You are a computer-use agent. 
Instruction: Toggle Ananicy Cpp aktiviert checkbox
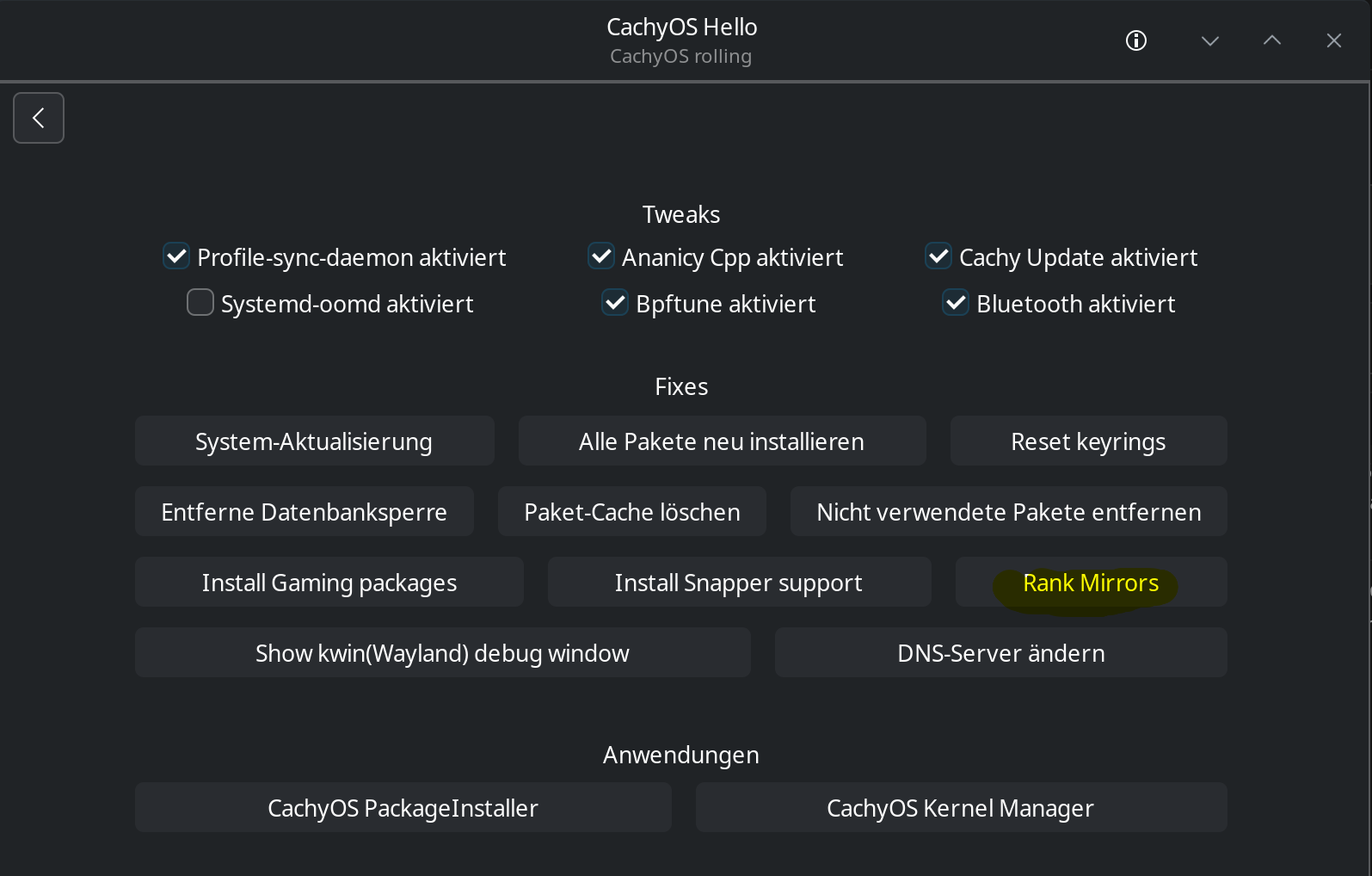tap(601, 256)
